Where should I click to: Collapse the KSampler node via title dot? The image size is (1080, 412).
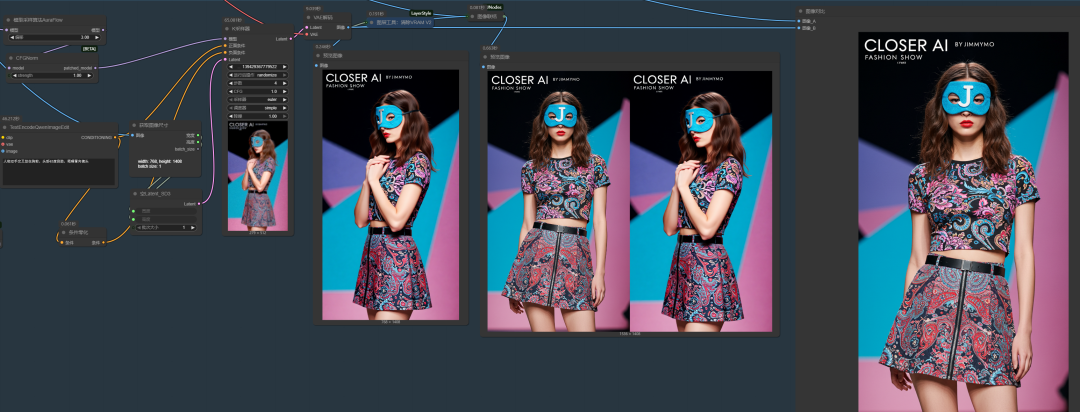coord(227,29)
